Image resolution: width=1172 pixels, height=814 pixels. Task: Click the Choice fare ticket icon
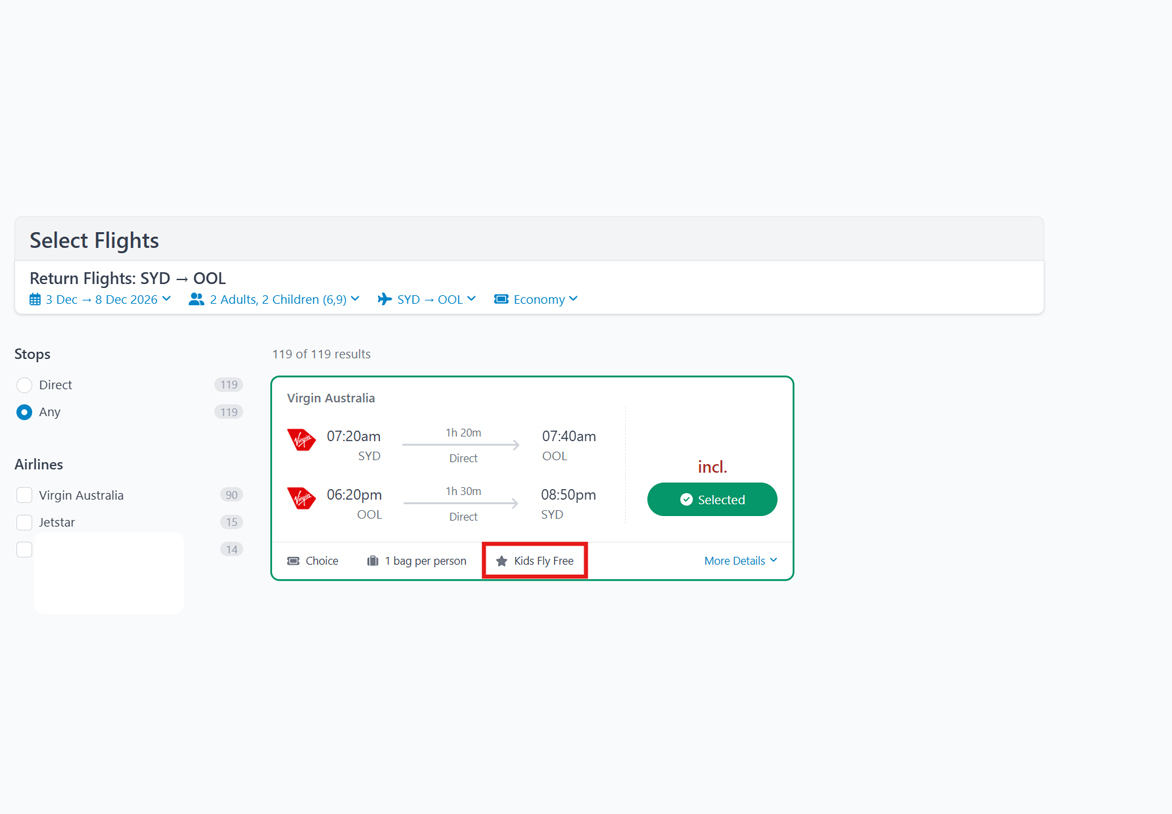[x=294, y=561]
